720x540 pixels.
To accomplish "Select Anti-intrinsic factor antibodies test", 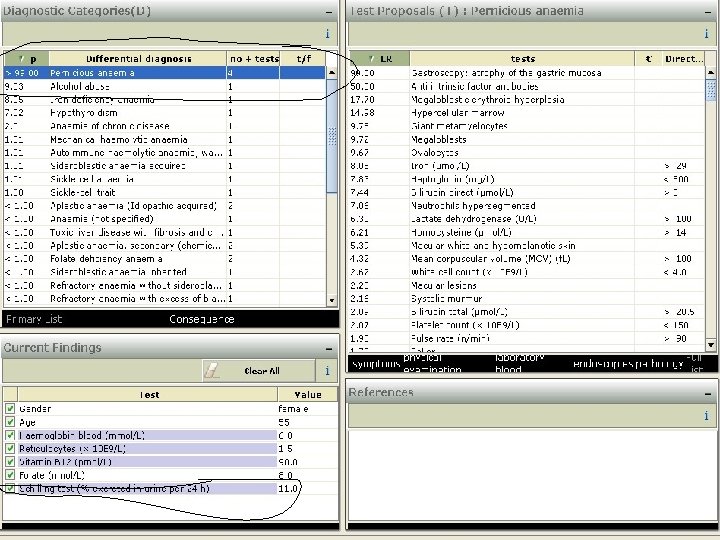I will coord(527,86).
